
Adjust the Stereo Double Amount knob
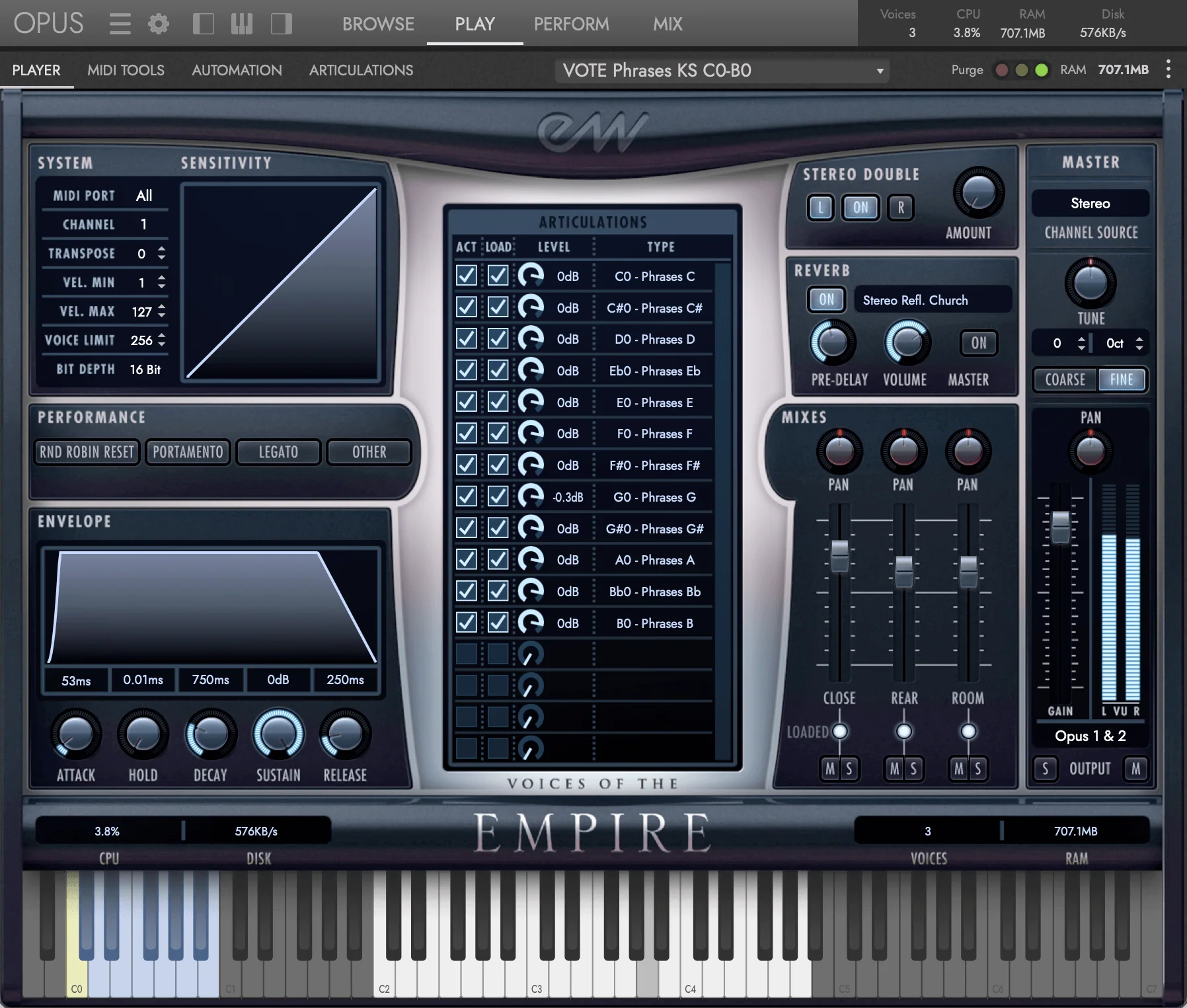(x=979, y=192)
